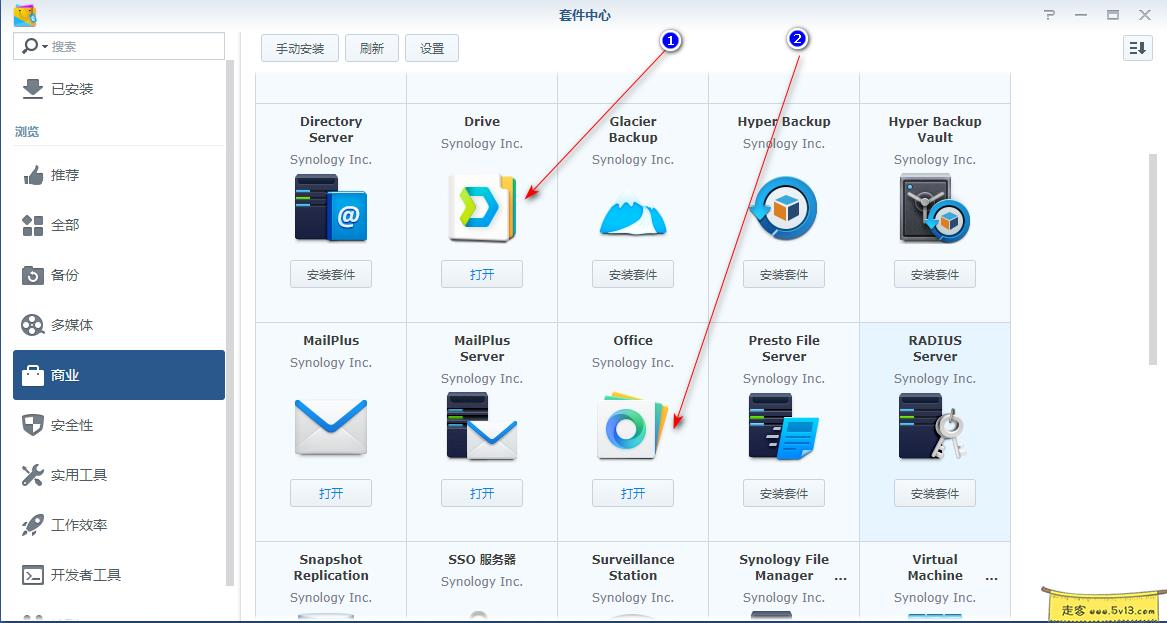Viewport: 1167px width, 623px height.
Task: Click the Presto File Server icon
Action: click(784, 426)
